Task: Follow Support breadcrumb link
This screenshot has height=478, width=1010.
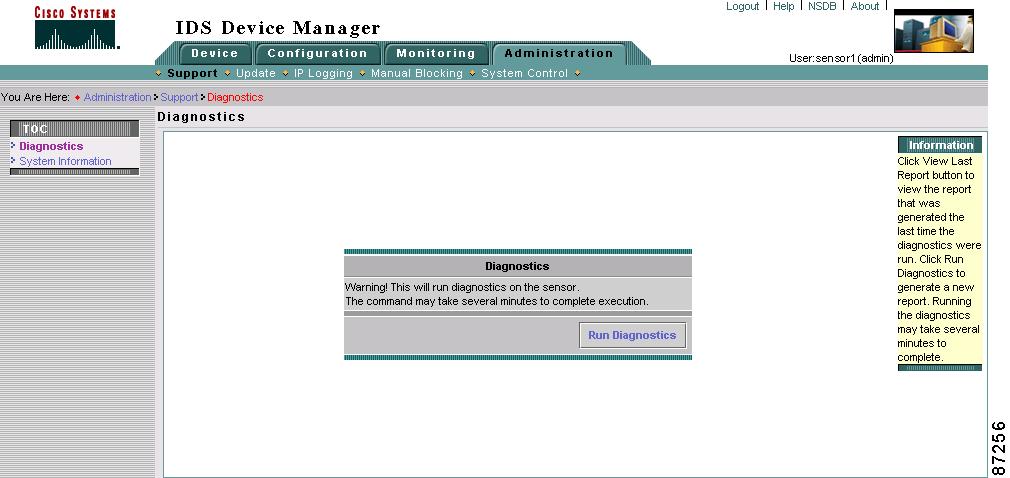Action: [179, 97]
